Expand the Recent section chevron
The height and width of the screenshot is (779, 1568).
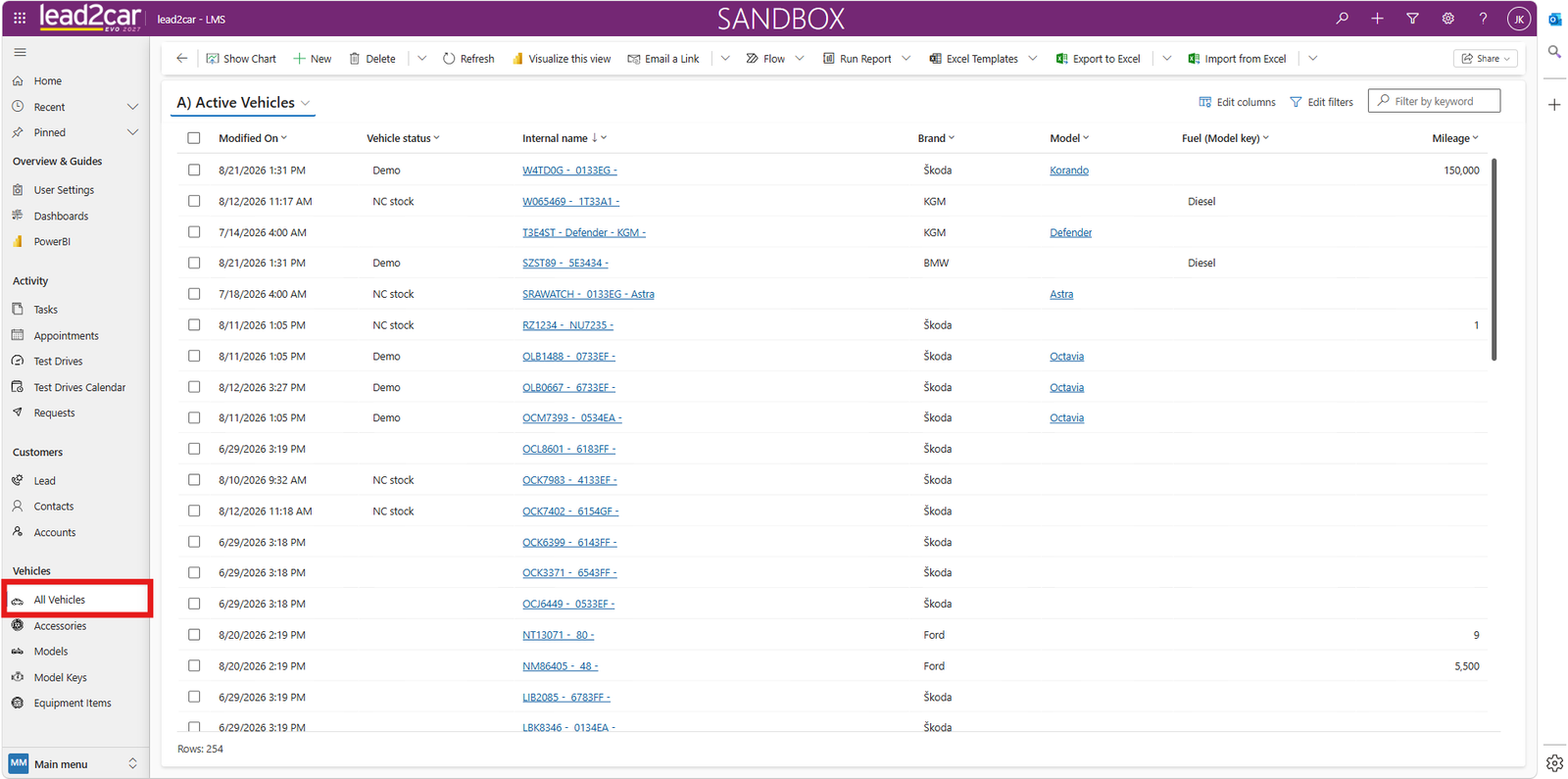pyautogui.click(x=132, y=107)
